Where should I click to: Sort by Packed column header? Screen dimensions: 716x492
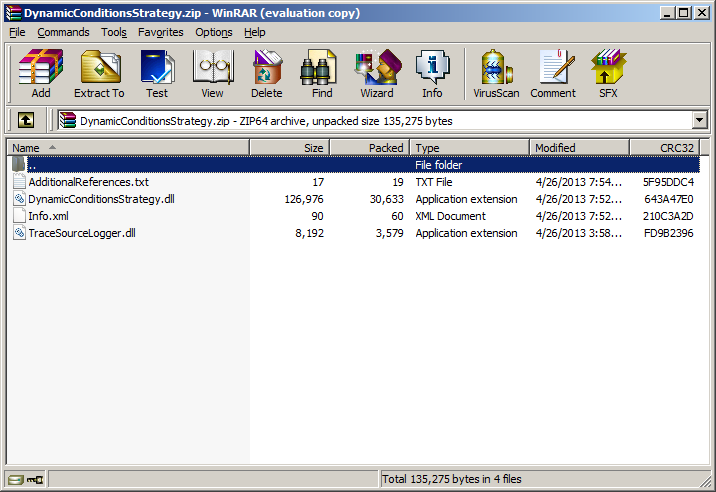[x=369, y=148]
